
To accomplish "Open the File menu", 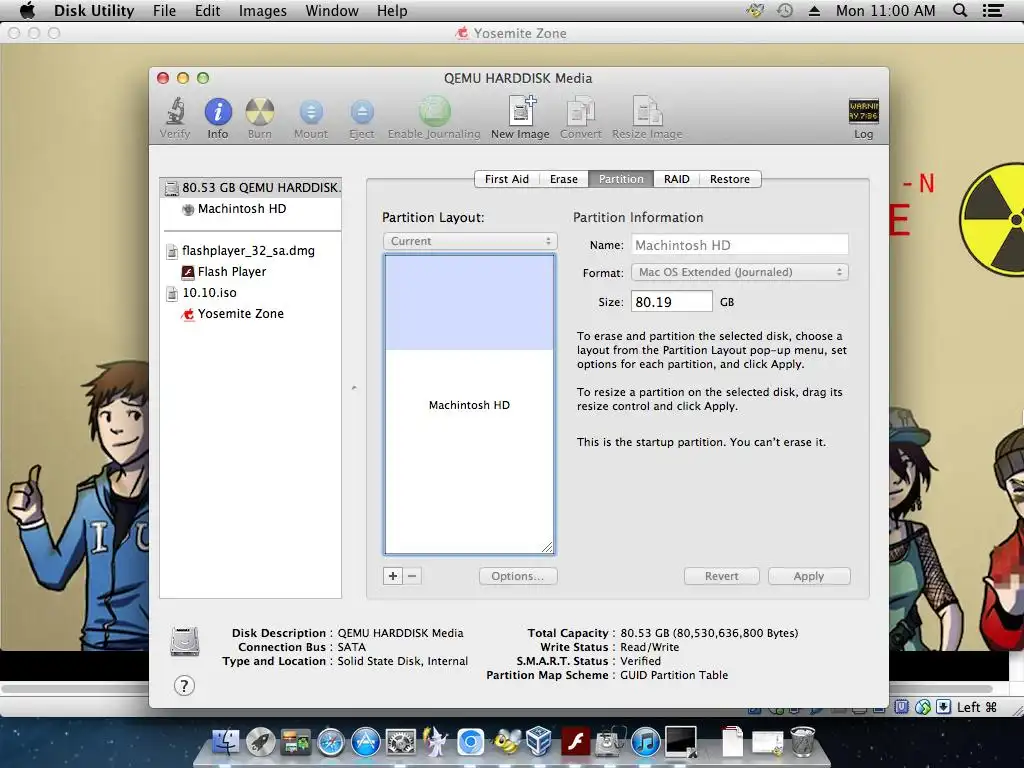I will click(164, 10).
